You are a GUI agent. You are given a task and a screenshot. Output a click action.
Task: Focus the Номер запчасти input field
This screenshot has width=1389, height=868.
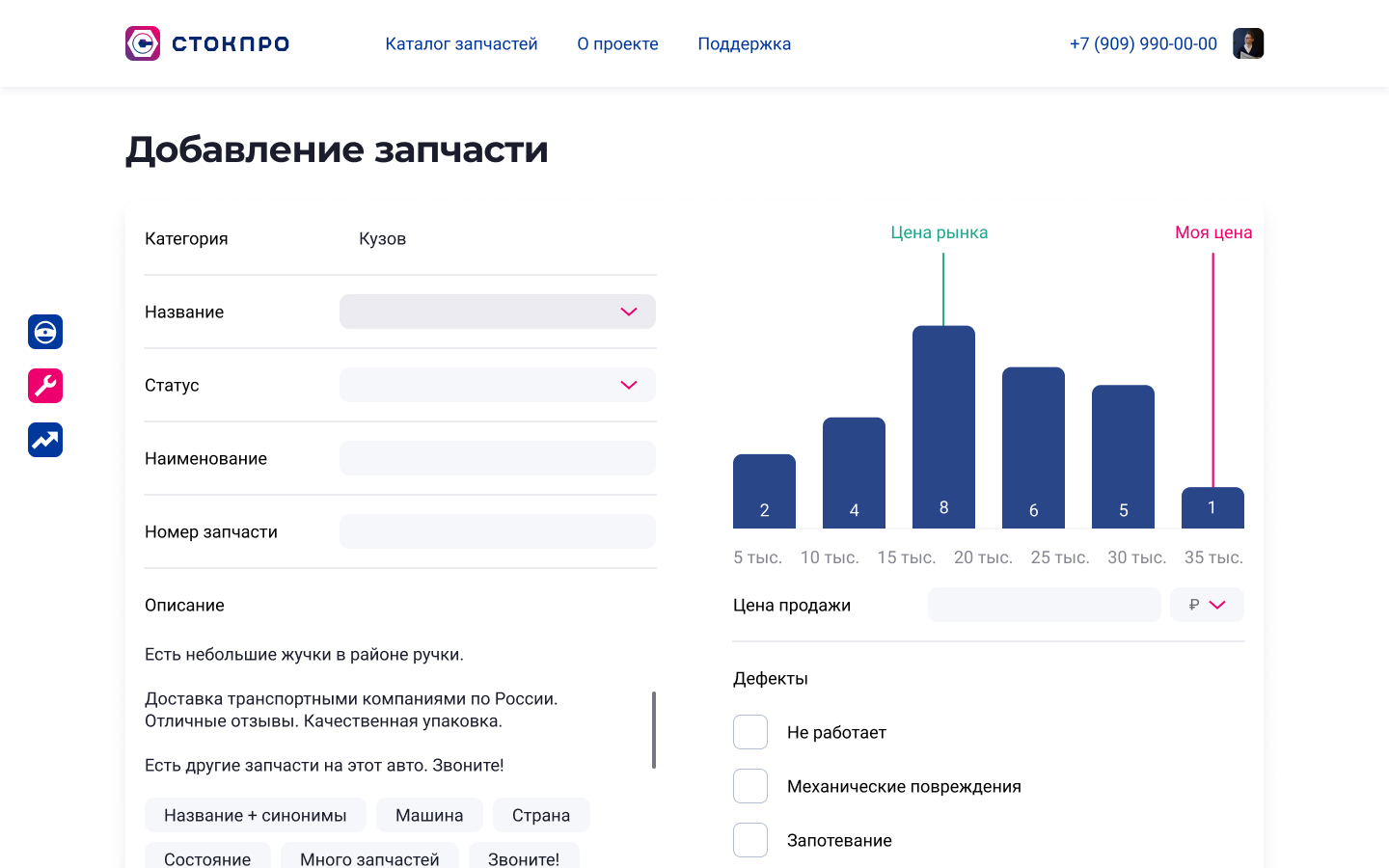[498, 531]
